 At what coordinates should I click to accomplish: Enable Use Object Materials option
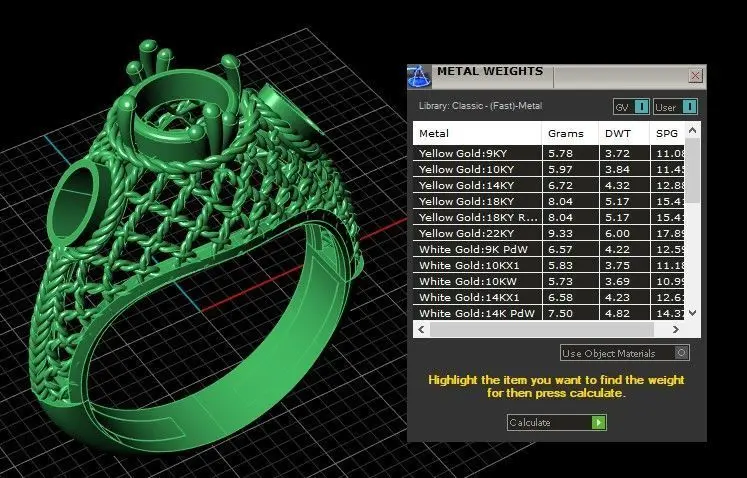[625, 353]
